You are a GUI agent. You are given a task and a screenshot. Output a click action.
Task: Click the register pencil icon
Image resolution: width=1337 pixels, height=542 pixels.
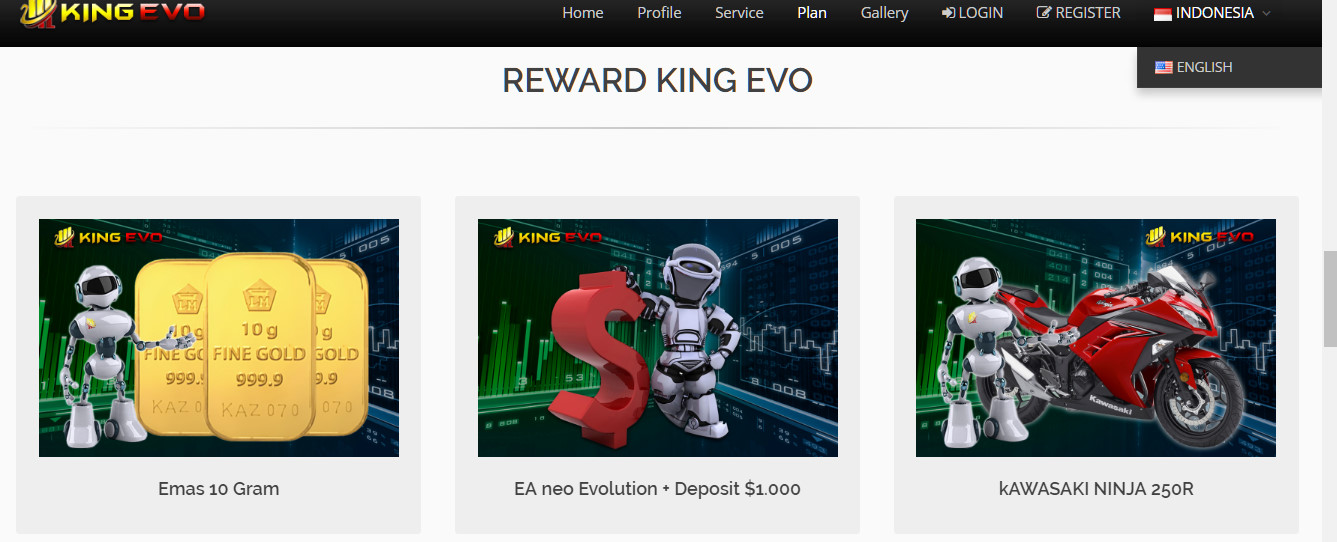coord(1044,13)
